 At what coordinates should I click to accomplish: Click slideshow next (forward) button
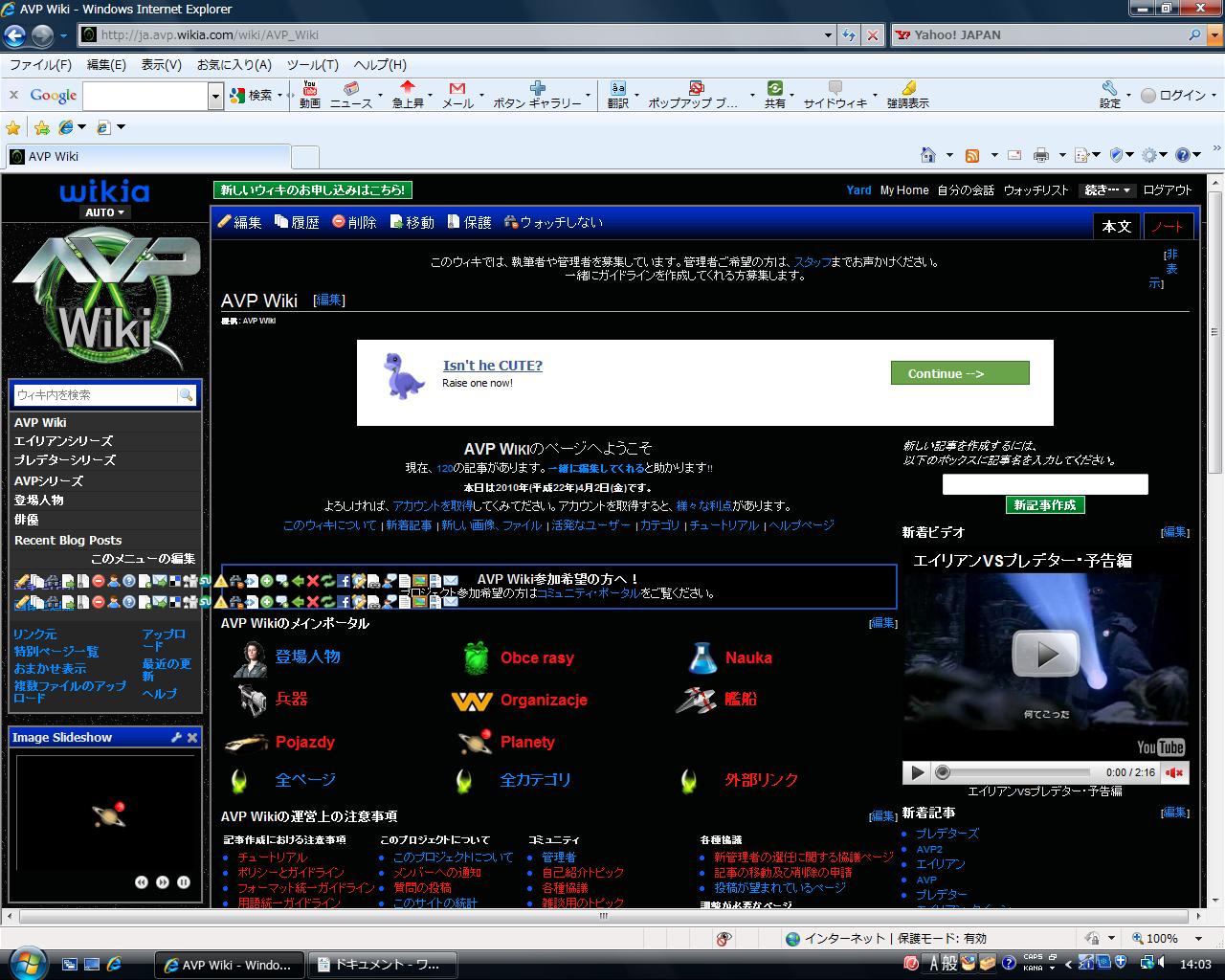tap(163, 882)
